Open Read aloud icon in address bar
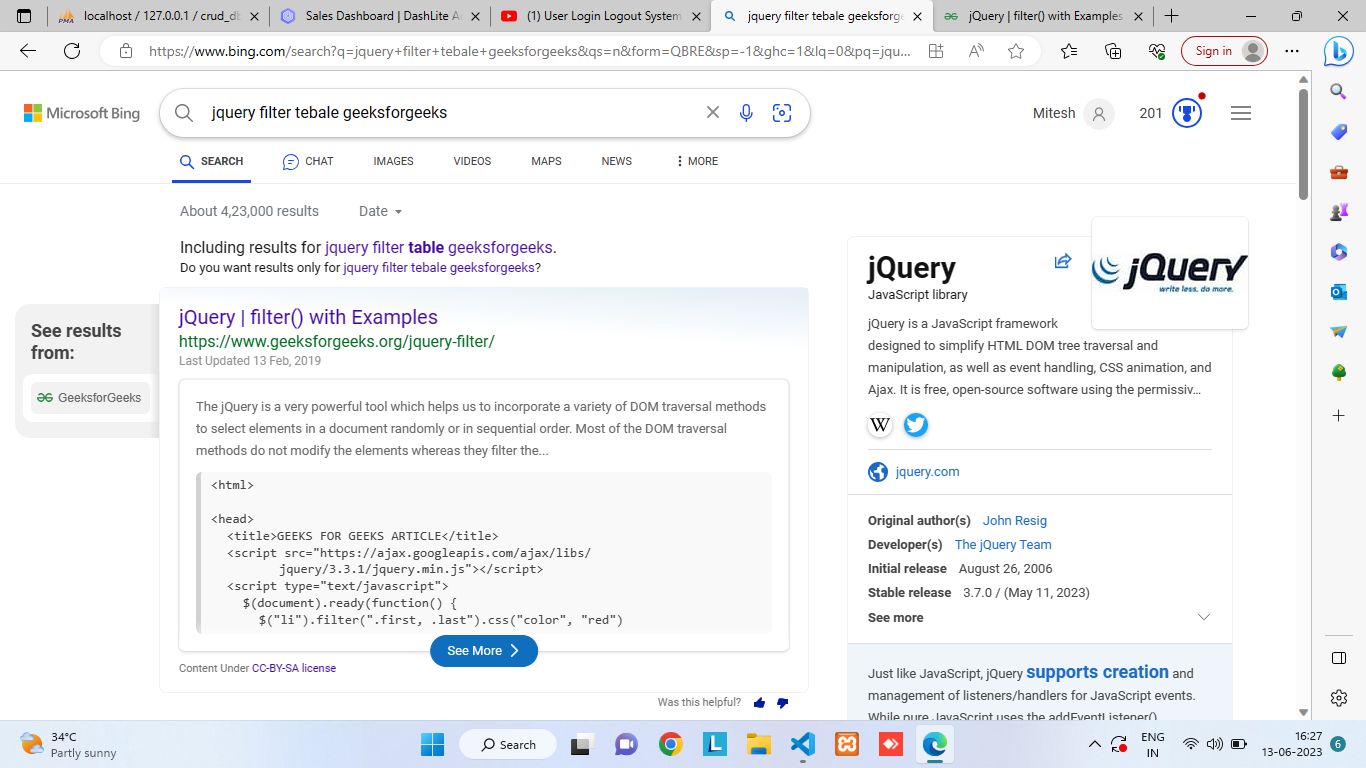 tap(977, 51)
